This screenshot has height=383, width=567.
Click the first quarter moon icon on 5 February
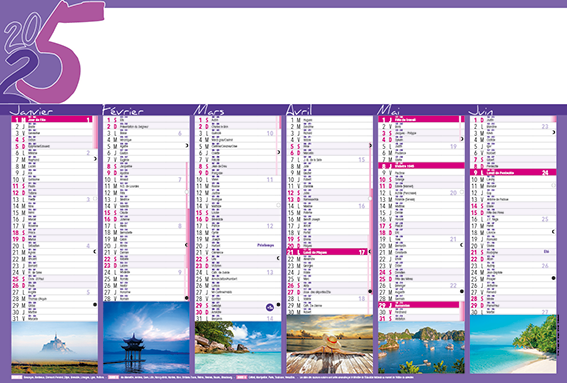(187, 145)
